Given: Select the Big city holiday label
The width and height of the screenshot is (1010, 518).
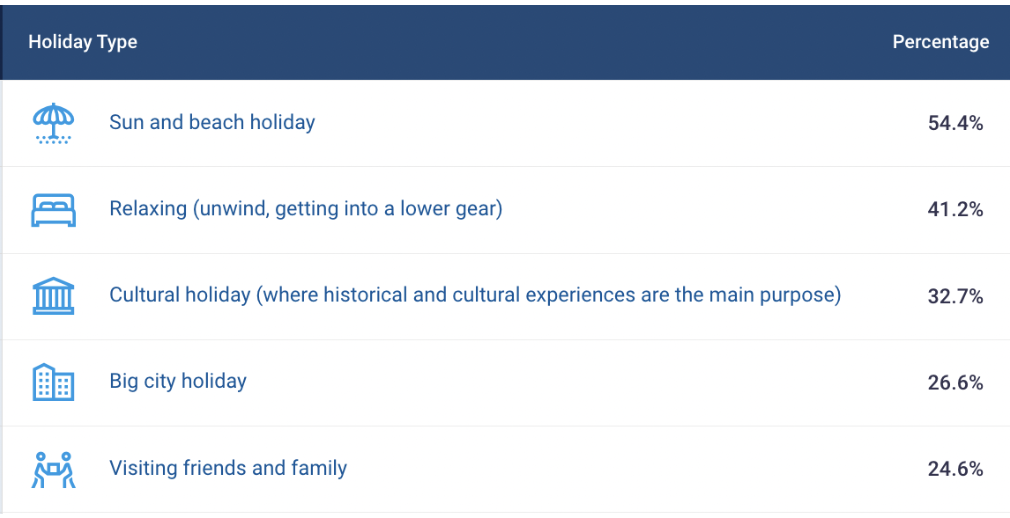Looking at the screenshot, I should [178, 381].
